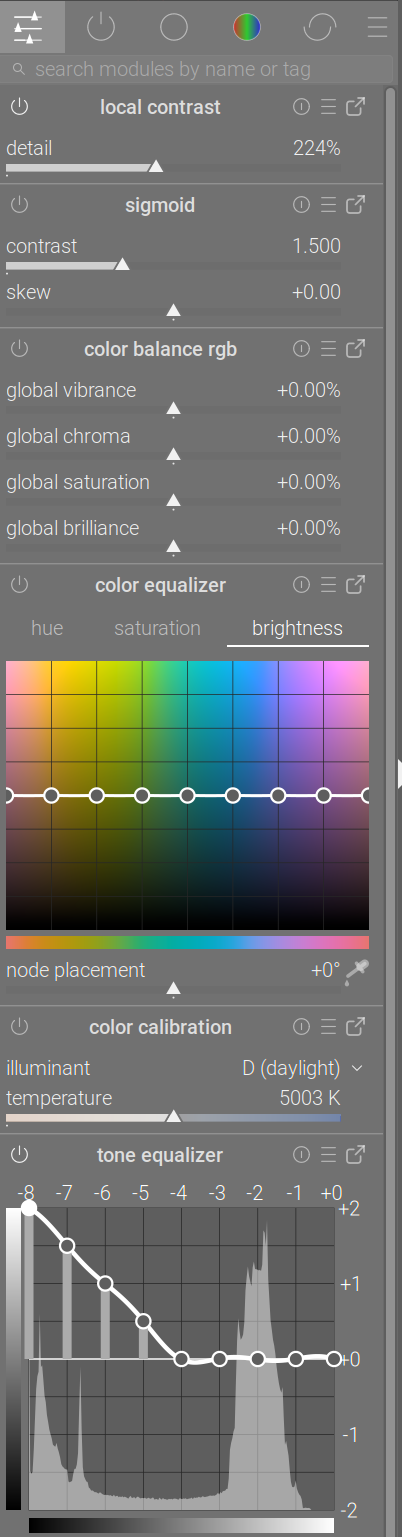Screen dimensions: 402x1537
Task: Select the brightness tab in color equalizer
Action: pos(297,628)
